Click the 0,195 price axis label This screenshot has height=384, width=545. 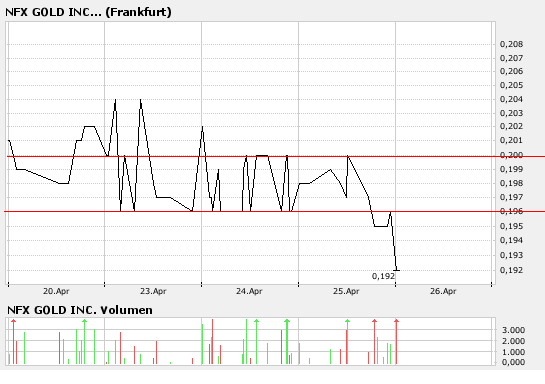coord(511,226)
